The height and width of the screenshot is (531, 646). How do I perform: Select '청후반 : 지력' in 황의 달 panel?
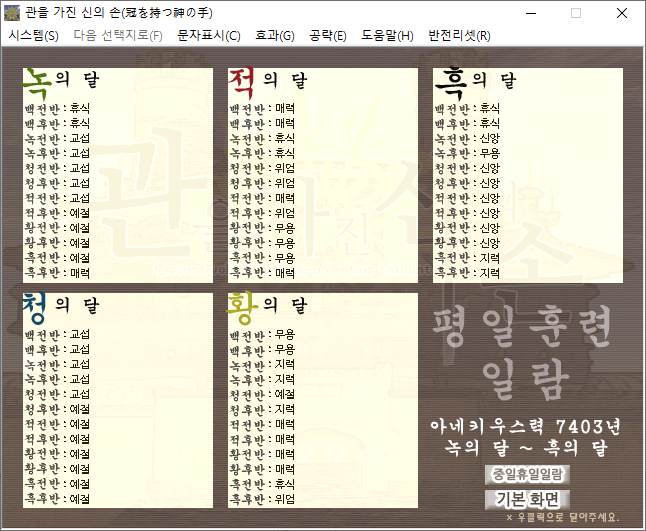262,409
